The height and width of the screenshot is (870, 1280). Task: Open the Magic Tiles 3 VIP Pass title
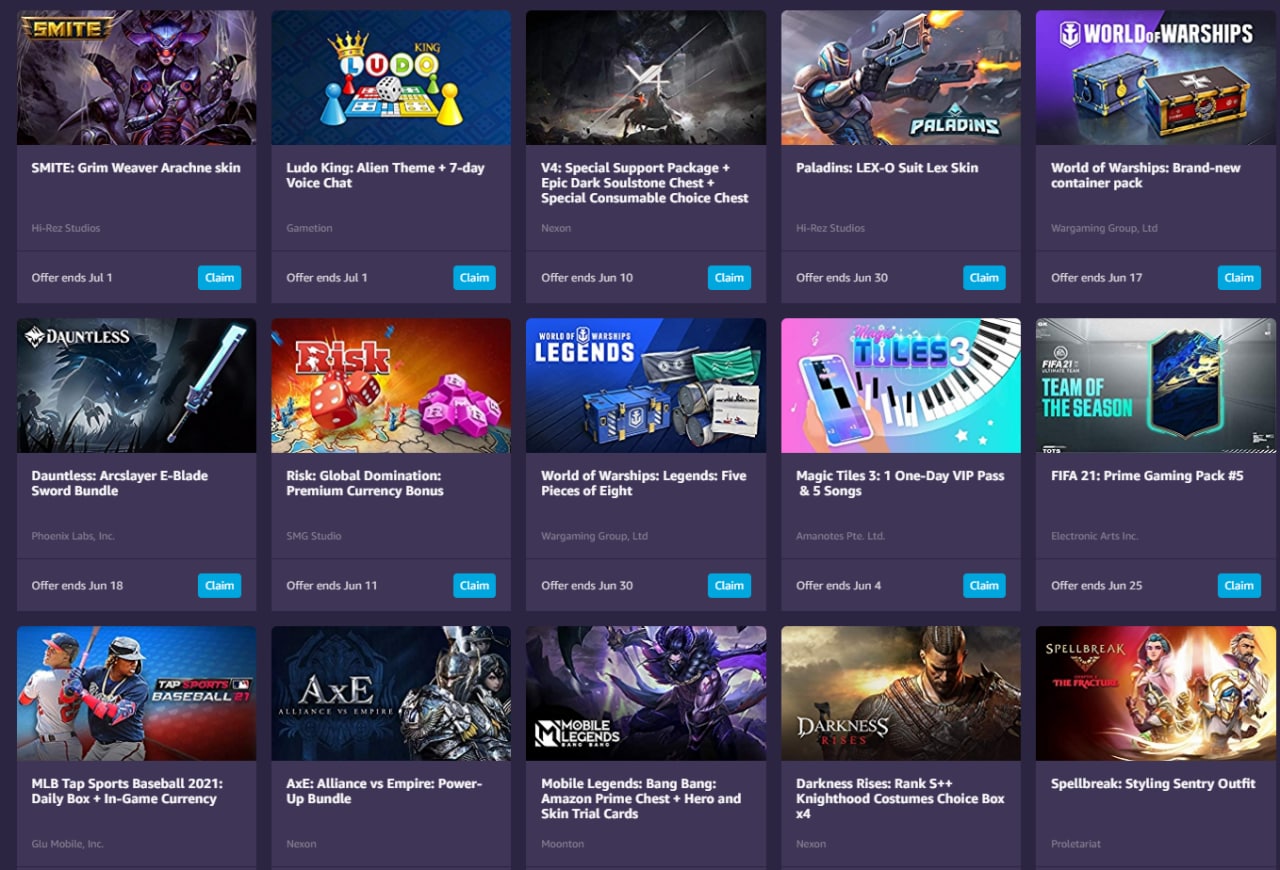click(900, 483)
